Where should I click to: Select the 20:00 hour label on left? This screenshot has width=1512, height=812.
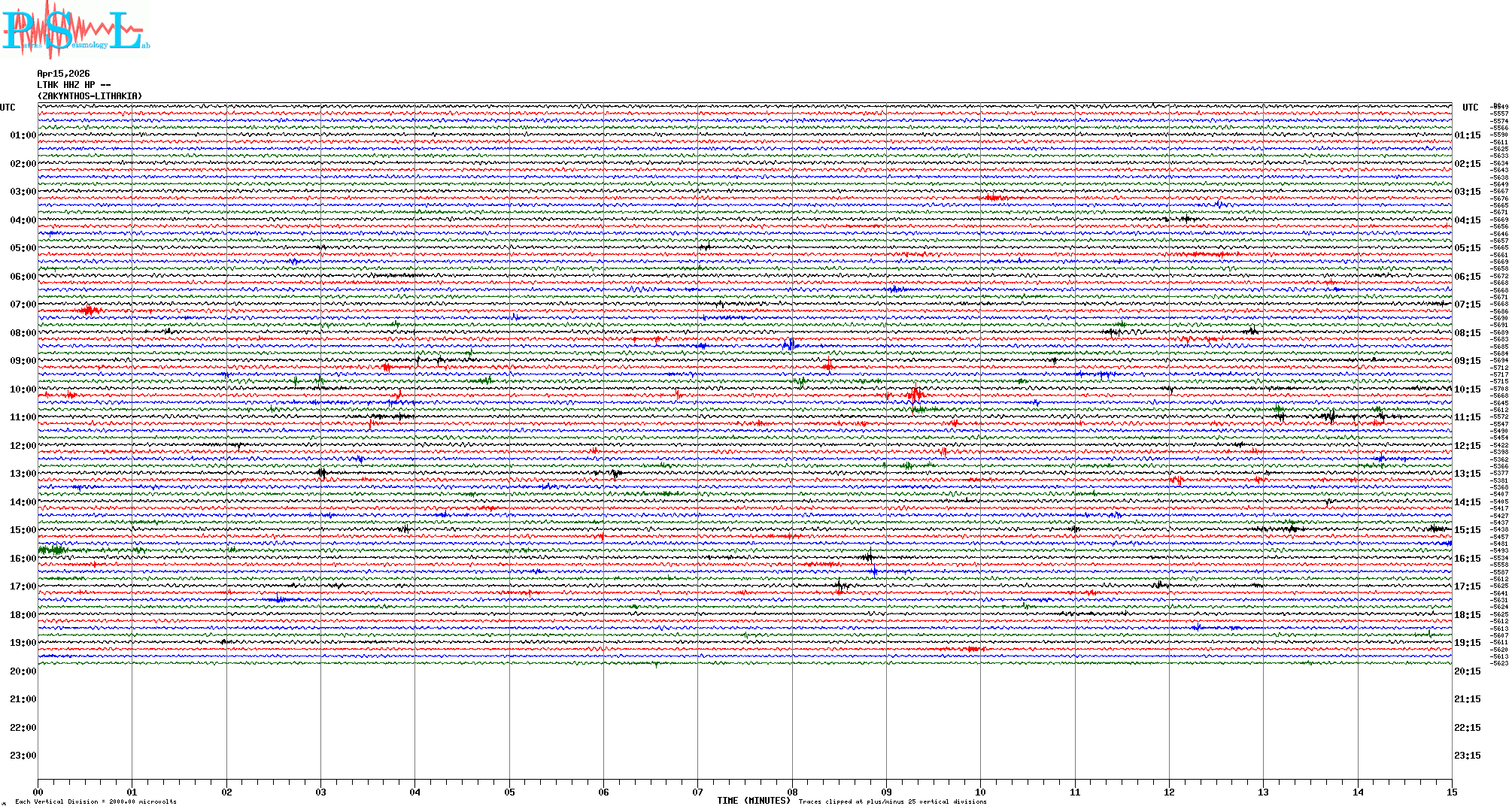click(23, 671)
